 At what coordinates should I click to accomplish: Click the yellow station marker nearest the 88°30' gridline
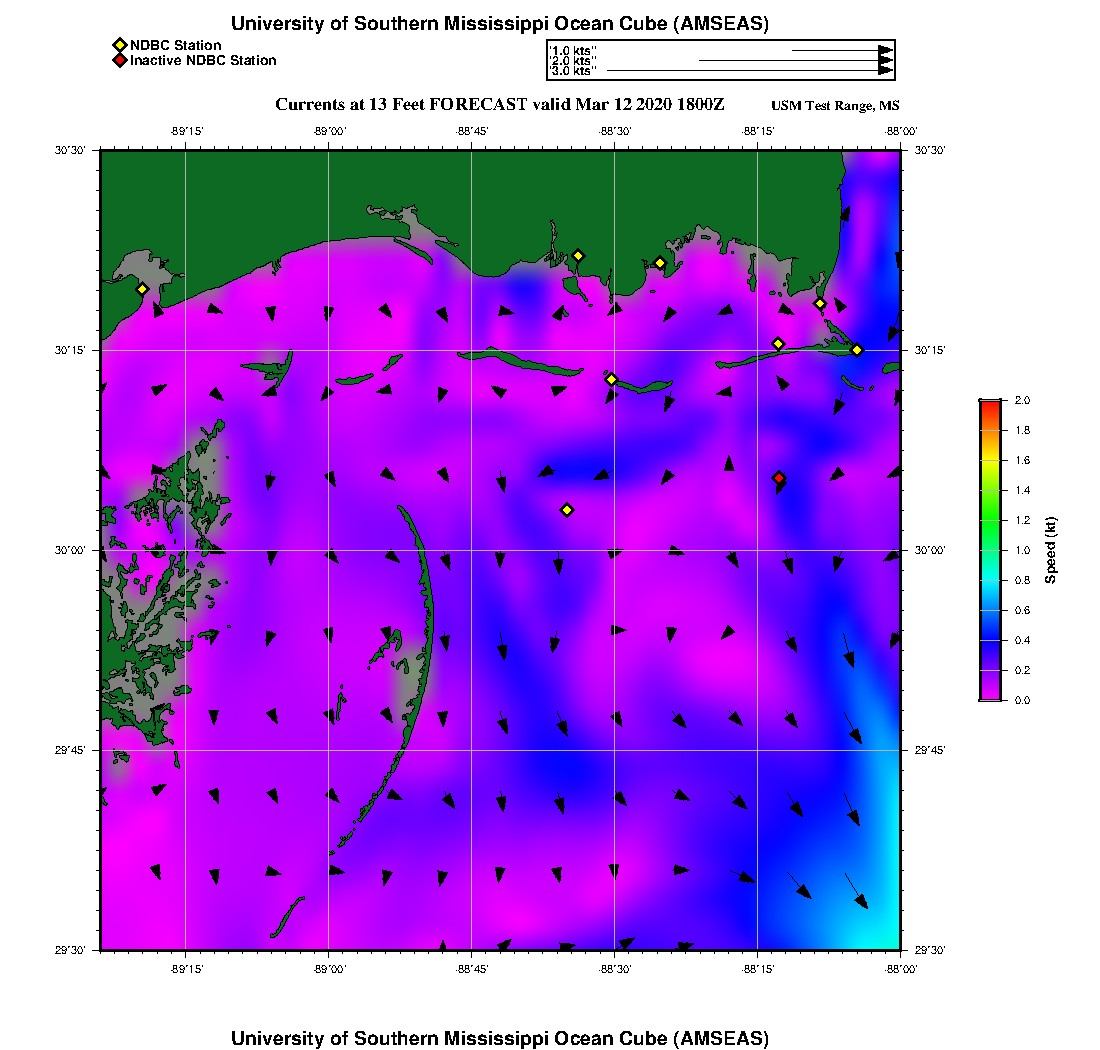coord(611,379)
